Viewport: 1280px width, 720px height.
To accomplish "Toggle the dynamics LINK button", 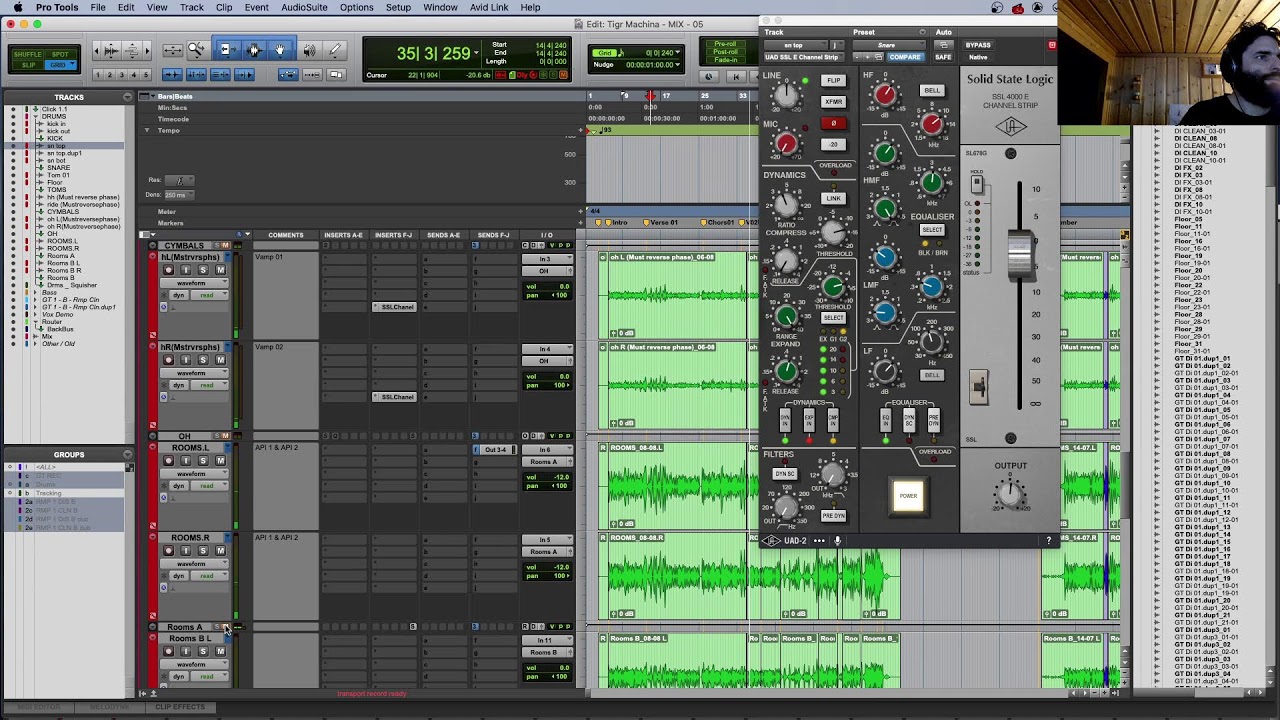I will (833, 198).
